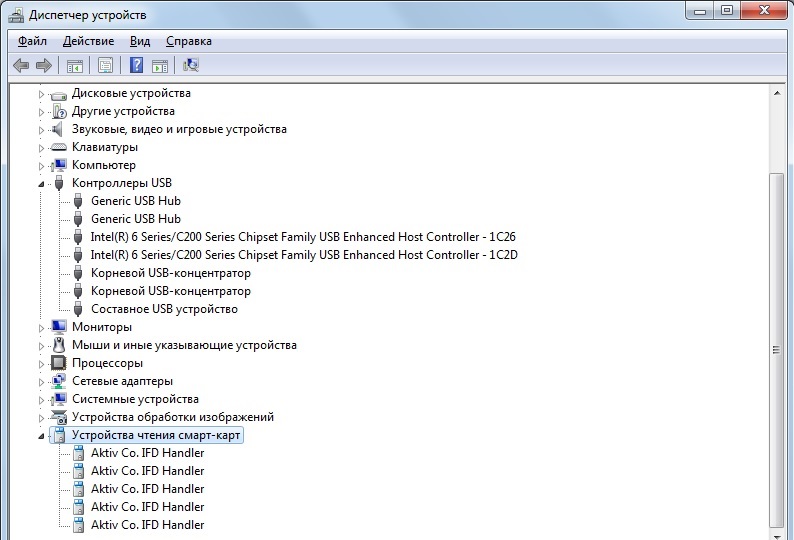Click the blue Help question mark icon
This screenshot has width=794, height=540.
[137, 66]
